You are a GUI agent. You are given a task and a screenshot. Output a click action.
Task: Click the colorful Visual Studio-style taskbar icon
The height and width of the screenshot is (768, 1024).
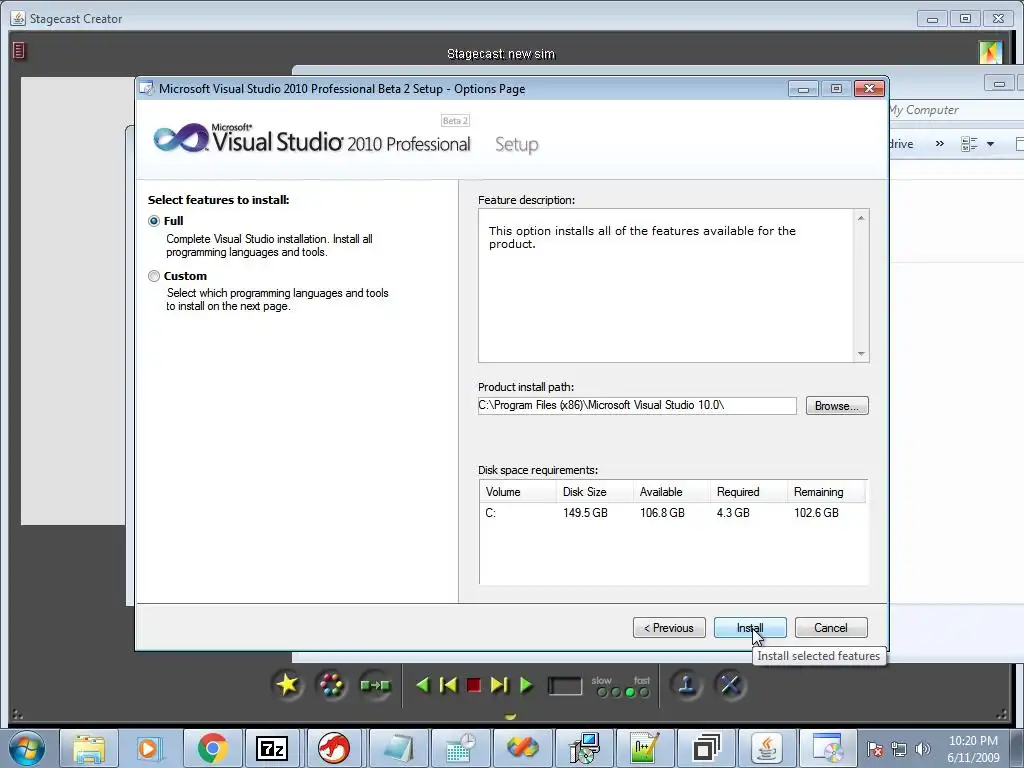[522, 748]
